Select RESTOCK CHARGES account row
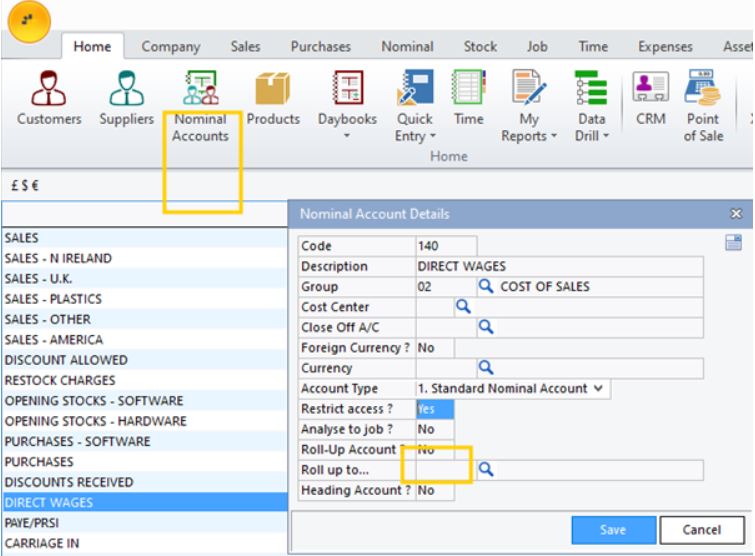 tap(144, 380)
